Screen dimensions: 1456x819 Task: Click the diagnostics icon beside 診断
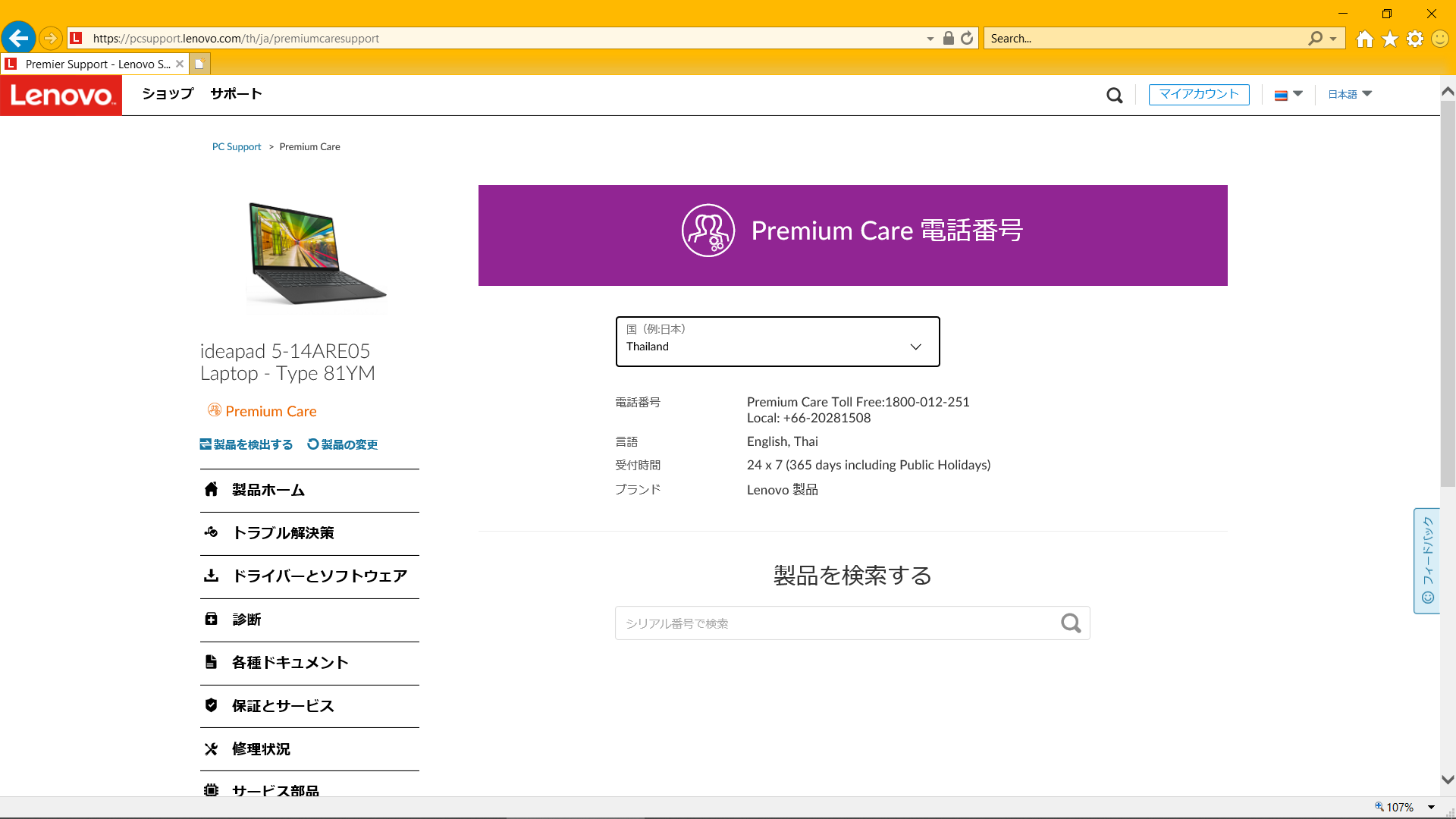[212, 619]
